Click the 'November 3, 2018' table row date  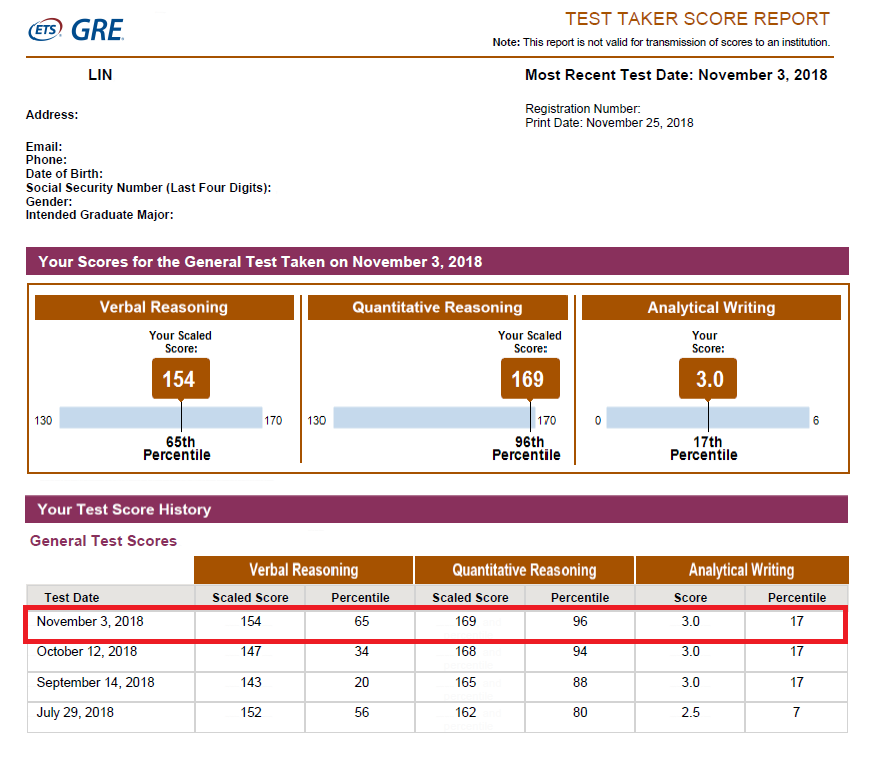(x=90, y=621)
